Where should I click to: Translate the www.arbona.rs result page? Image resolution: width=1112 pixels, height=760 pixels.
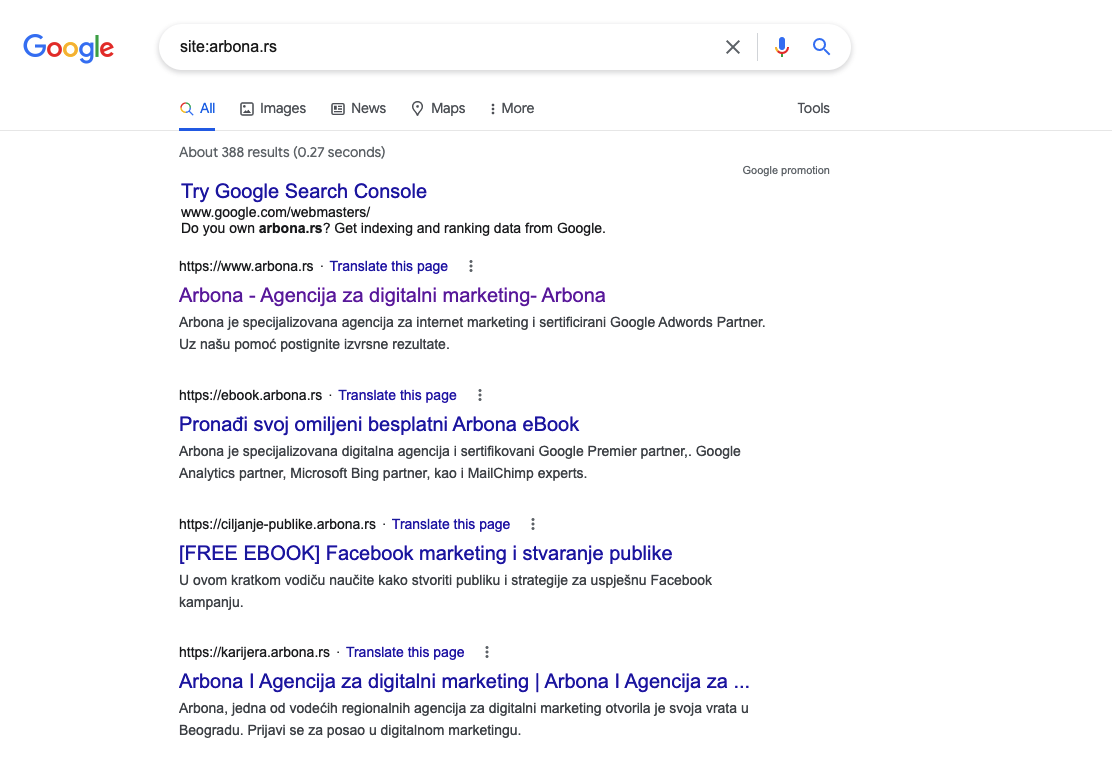pos(389,267)
